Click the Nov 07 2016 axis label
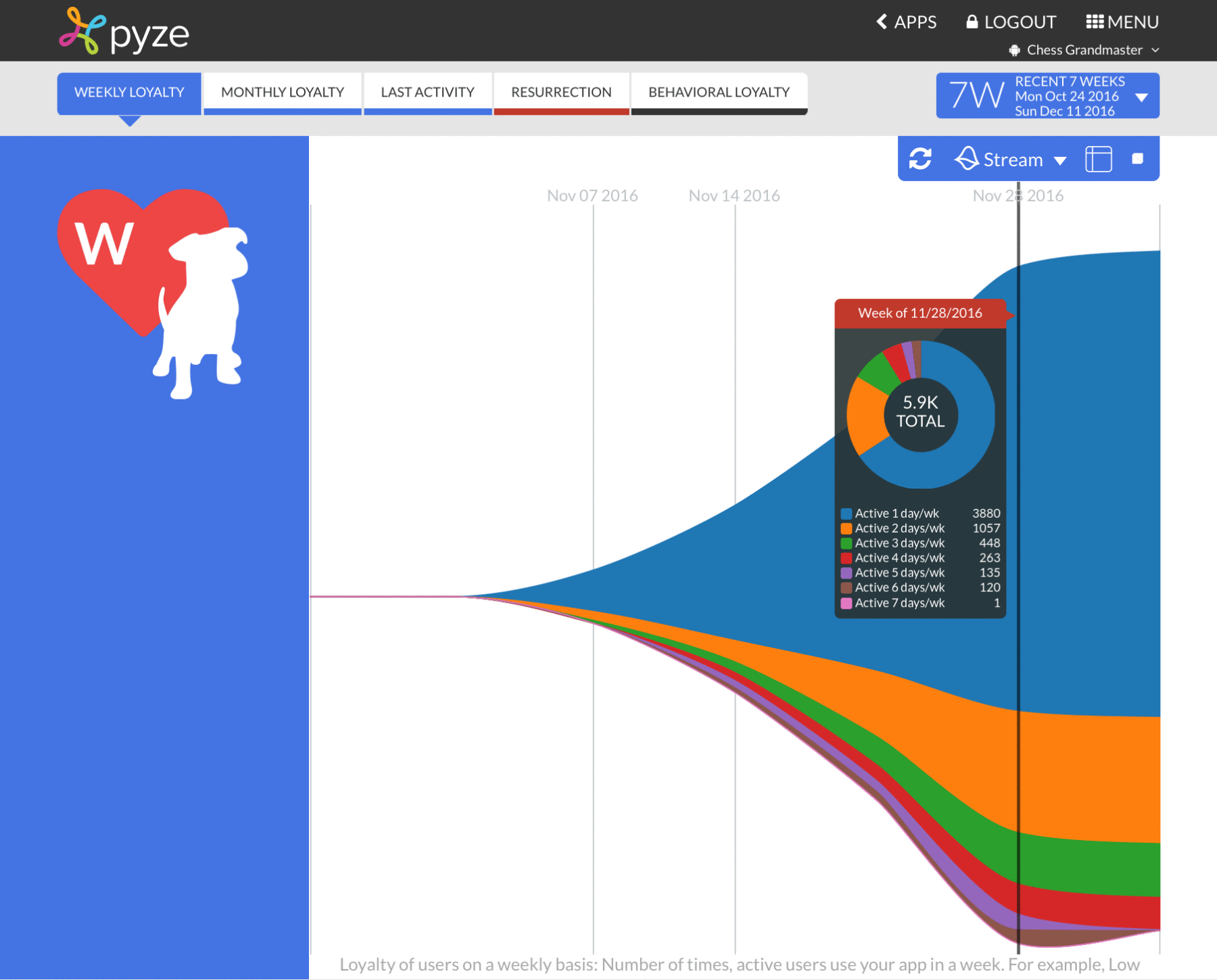 point(592,196)
